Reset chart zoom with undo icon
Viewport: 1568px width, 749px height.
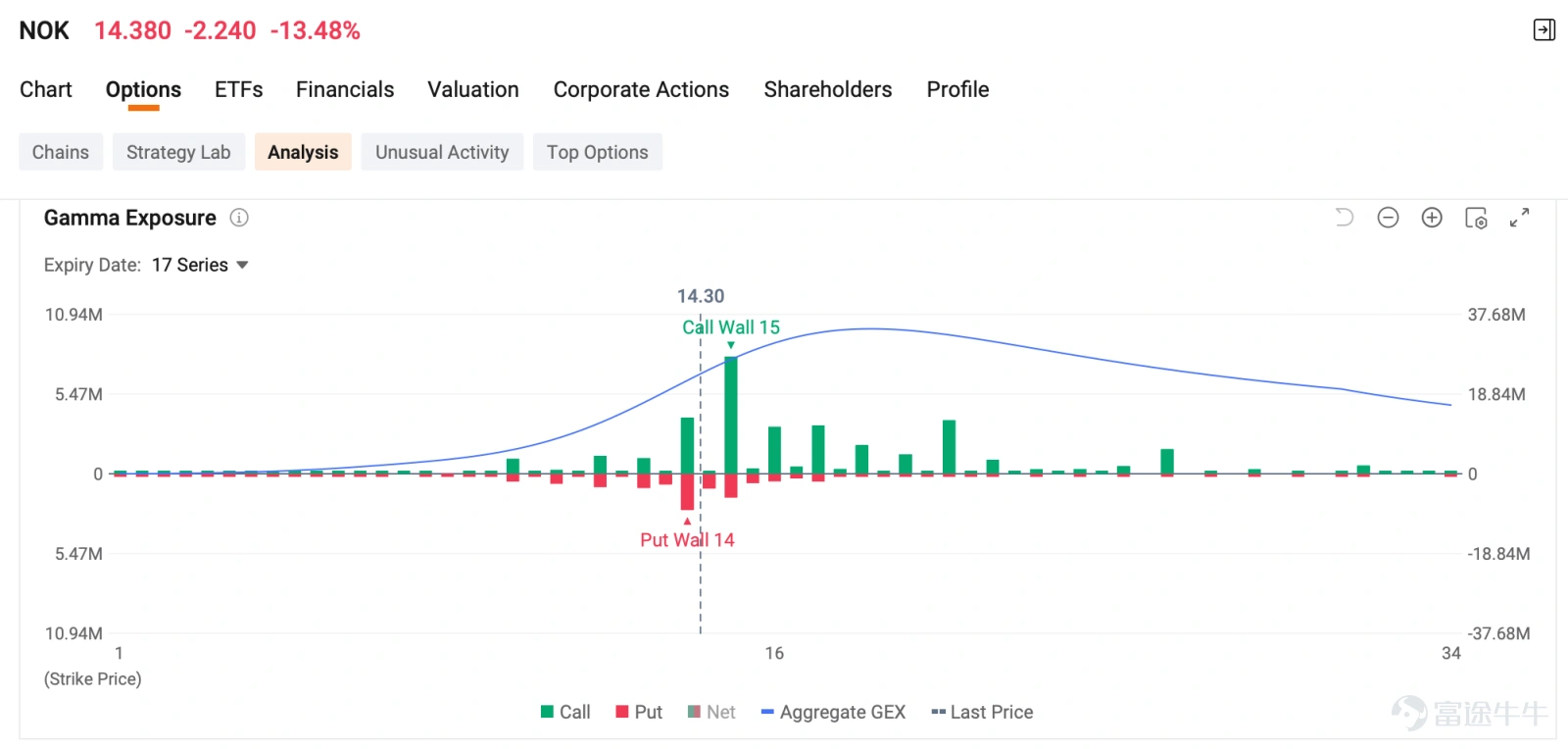(x=1345, y=218)
